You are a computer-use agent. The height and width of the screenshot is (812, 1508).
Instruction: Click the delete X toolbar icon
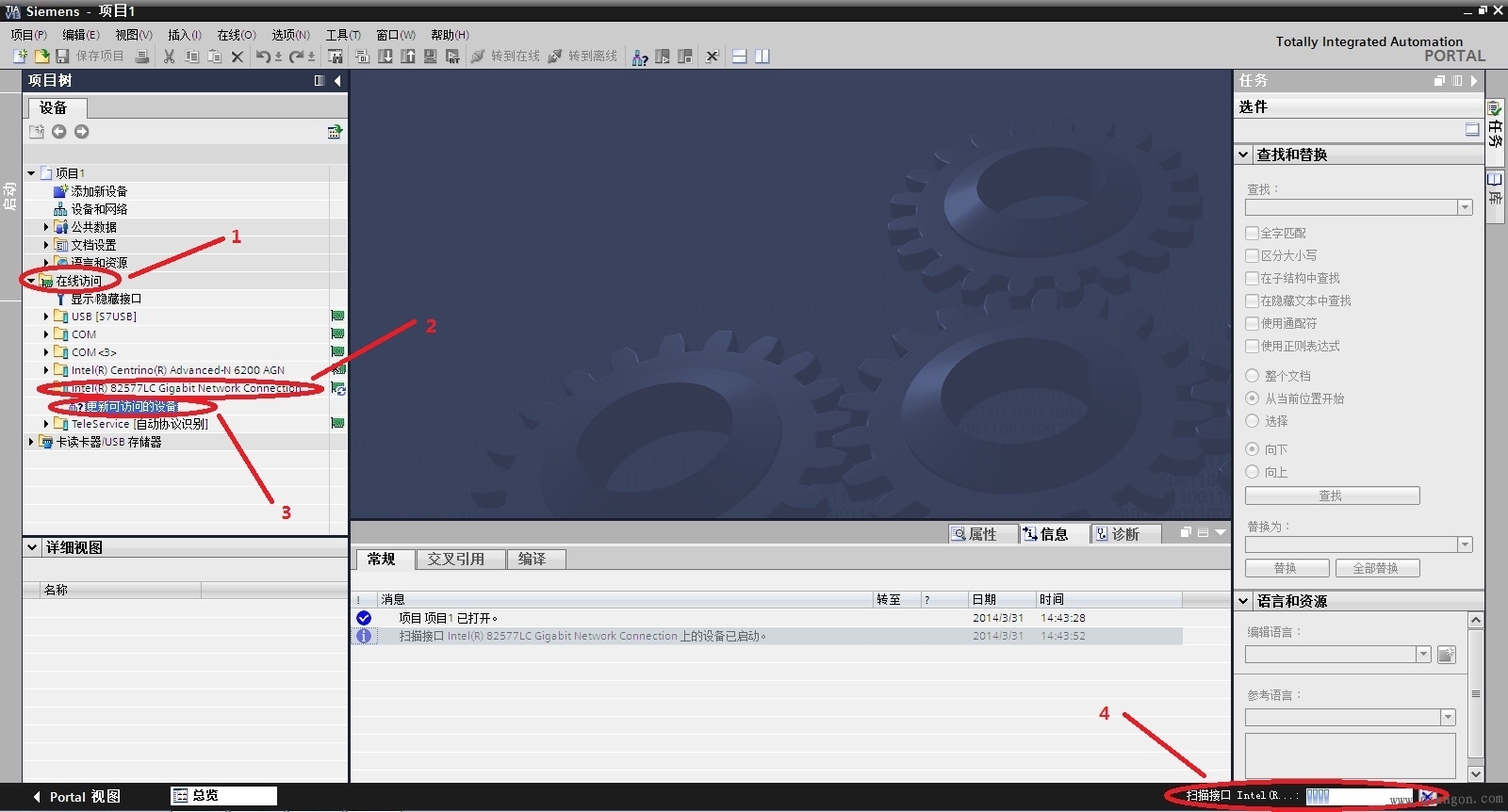point(237,57)
